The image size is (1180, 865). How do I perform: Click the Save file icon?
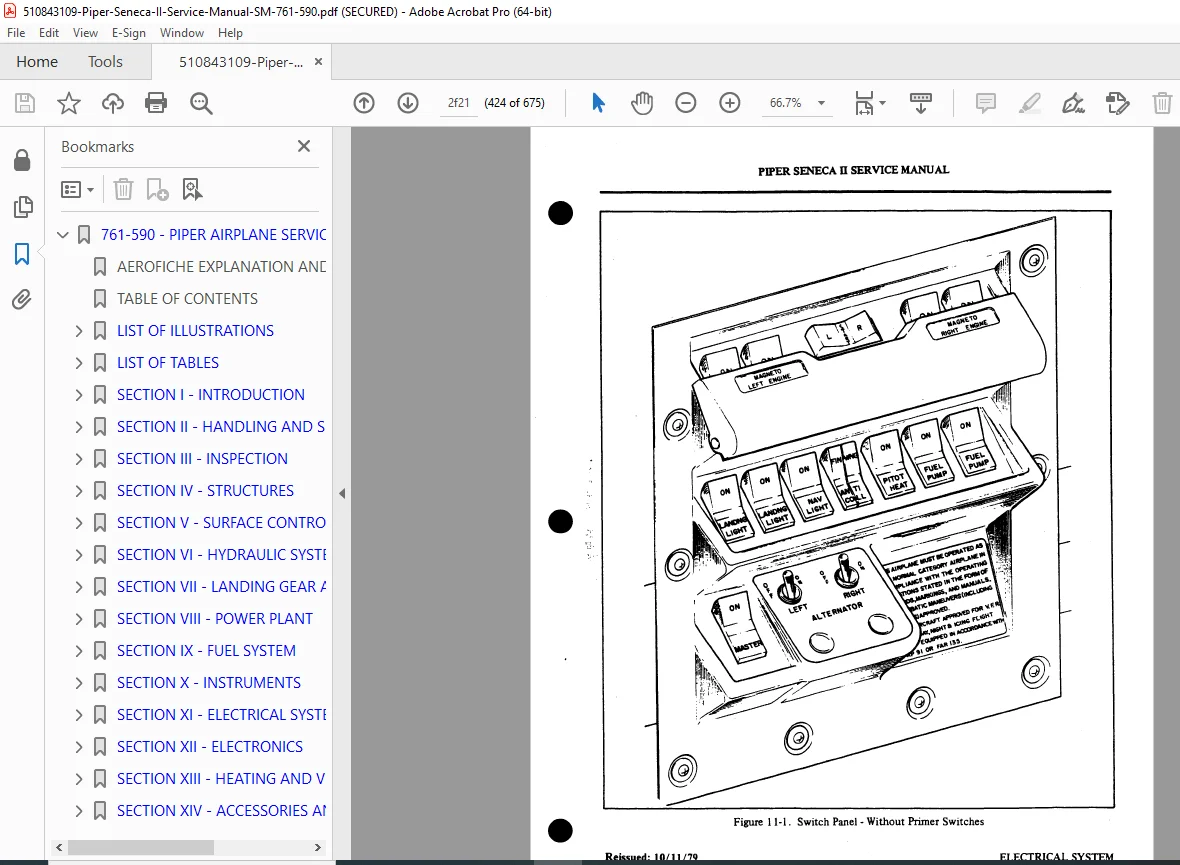(x=25, y=103)
